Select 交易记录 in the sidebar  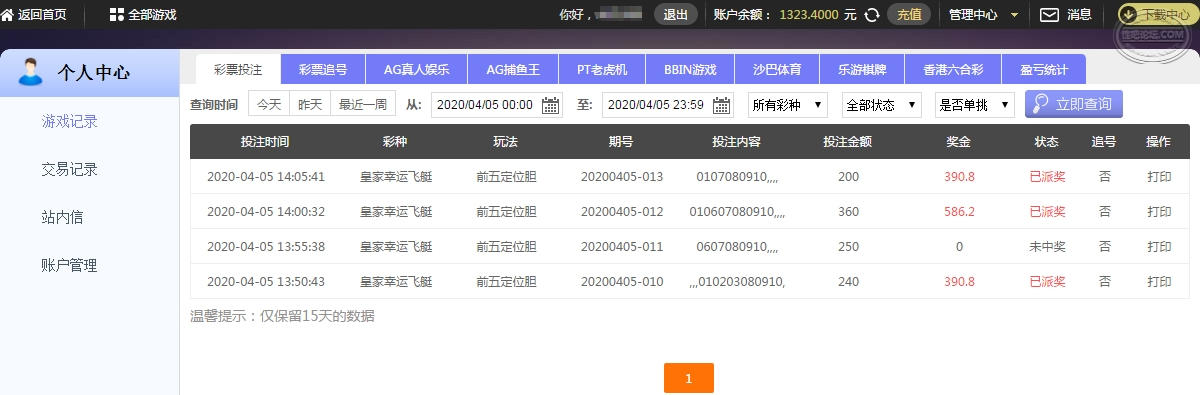tap(70, 169)
